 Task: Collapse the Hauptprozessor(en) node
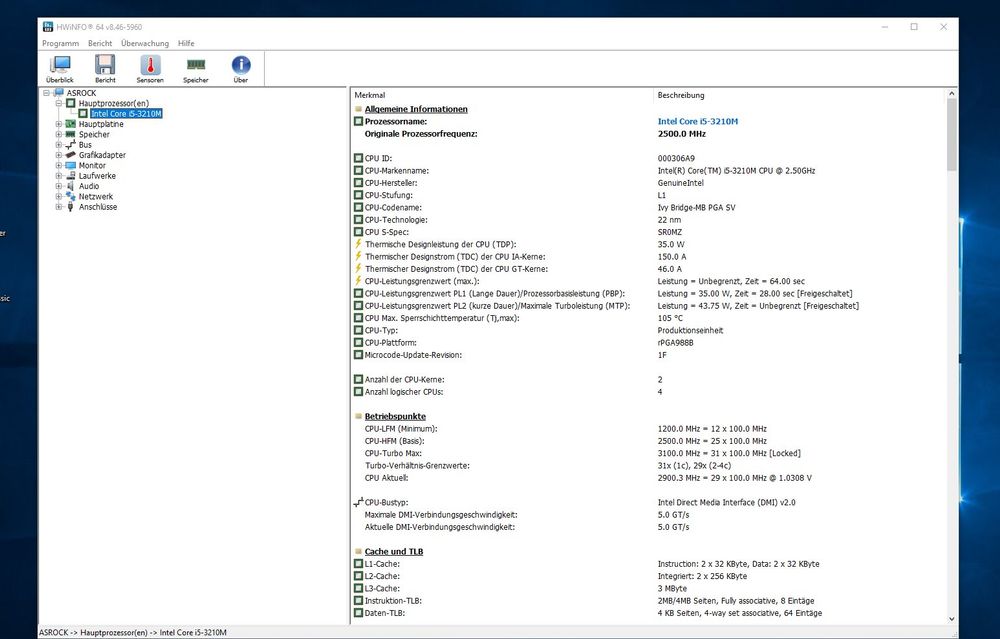(x=59, y=103)
